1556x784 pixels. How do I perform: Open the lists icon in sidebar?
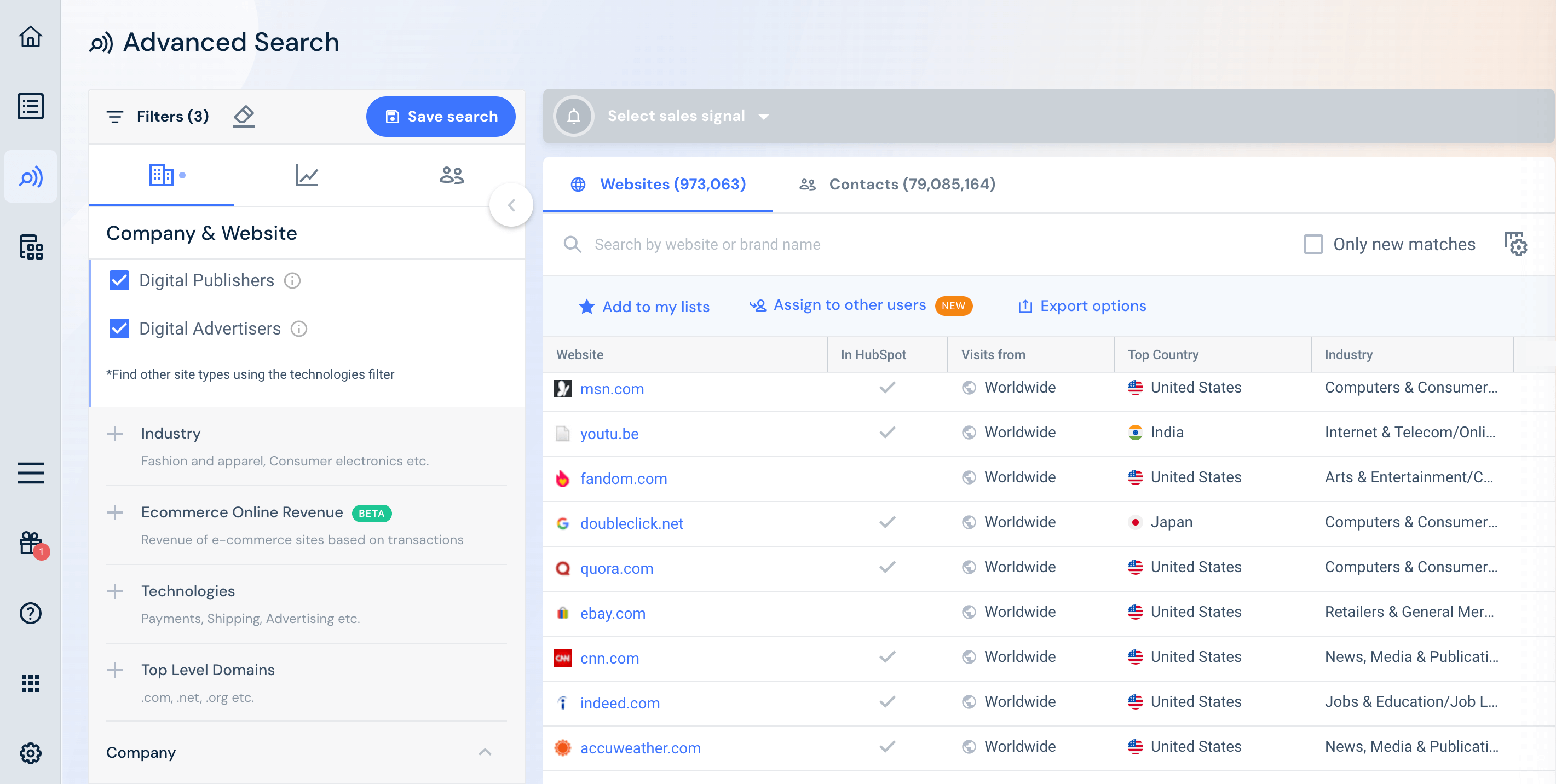30,106
